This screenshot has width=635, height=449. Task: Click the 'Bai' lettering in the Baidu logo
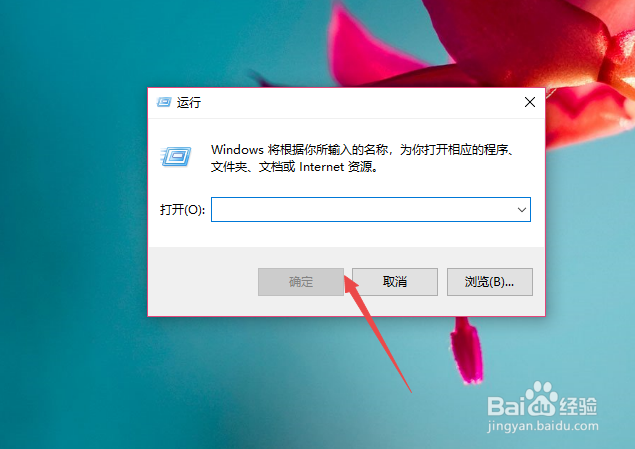(505, 406)
